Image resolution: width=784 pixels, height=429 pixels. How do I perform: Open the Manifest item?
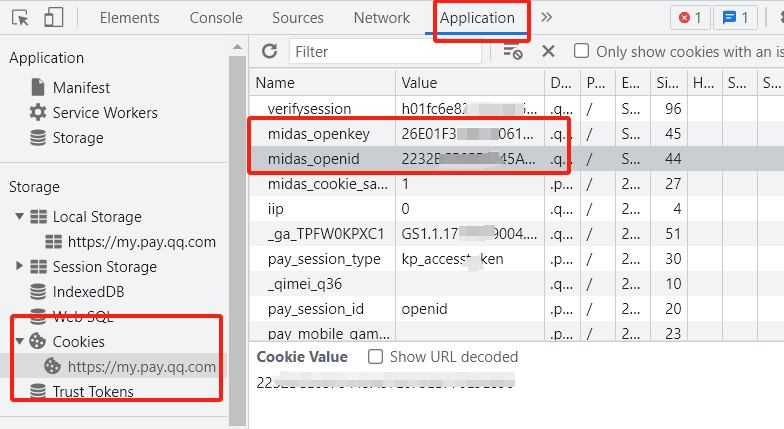81,88
